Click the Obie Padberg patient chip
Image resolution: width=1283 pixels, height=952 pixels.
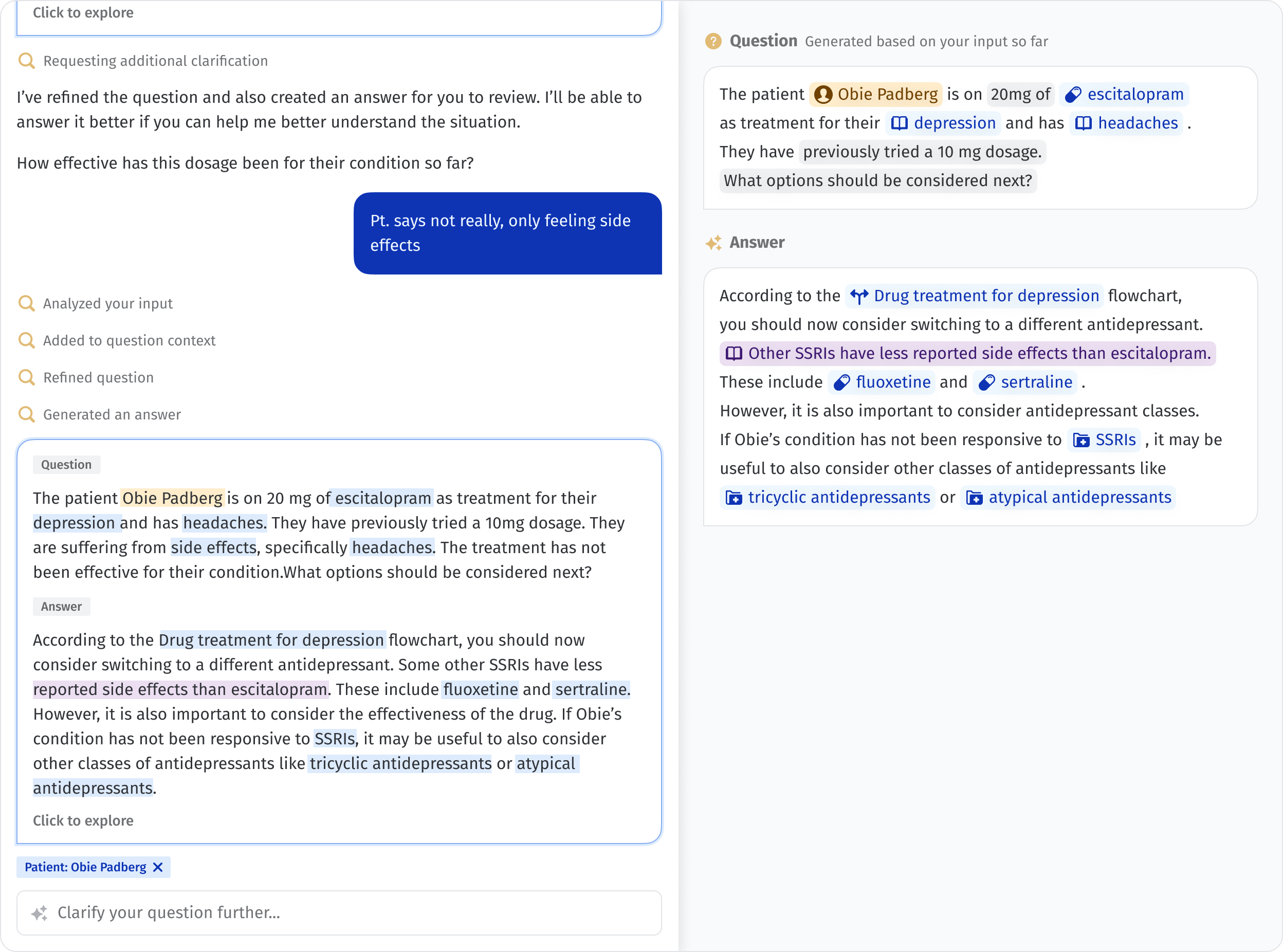[876, 95]
